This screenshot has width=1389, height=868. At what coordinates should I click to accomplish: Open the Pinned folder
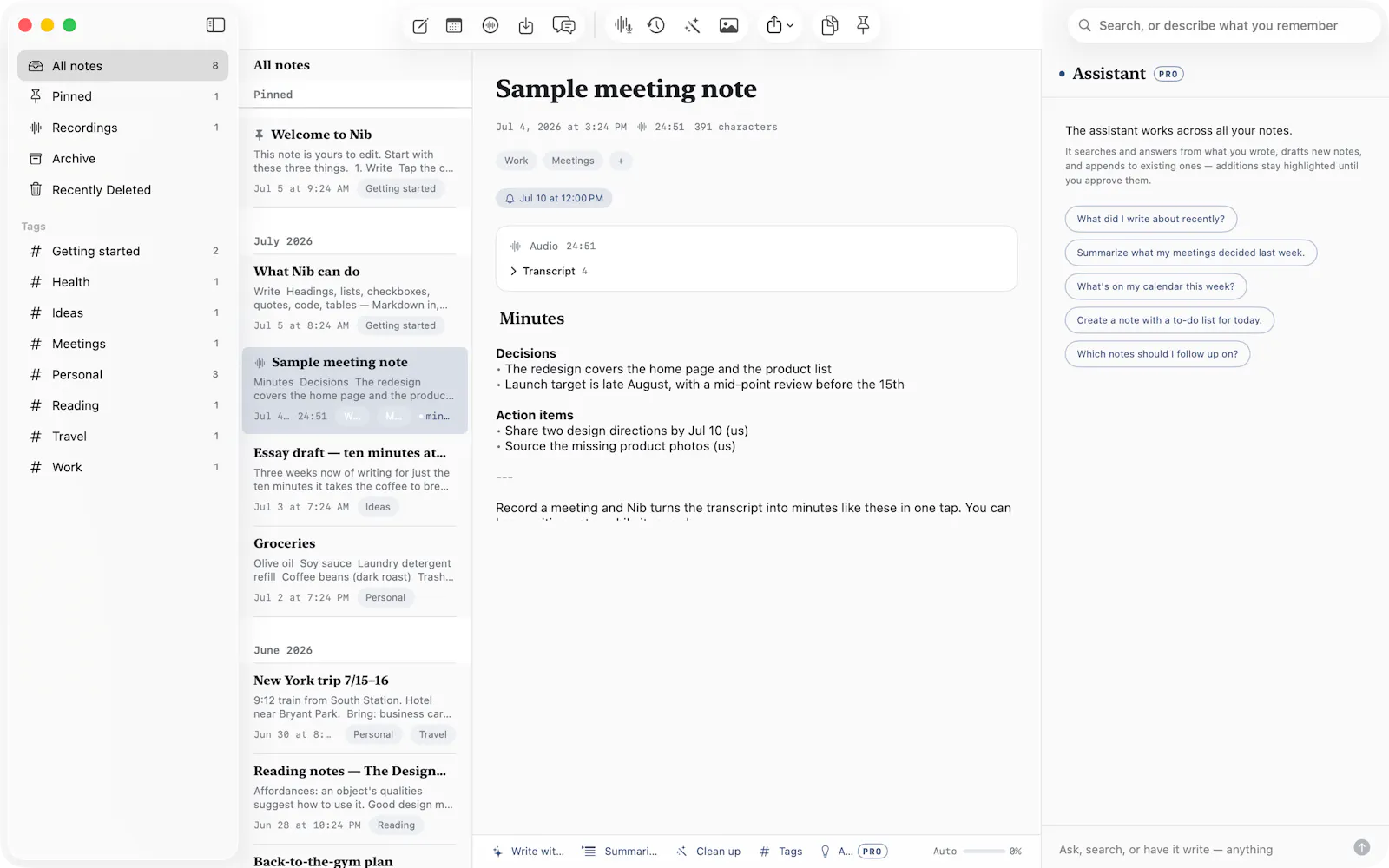tap(123, 96)
